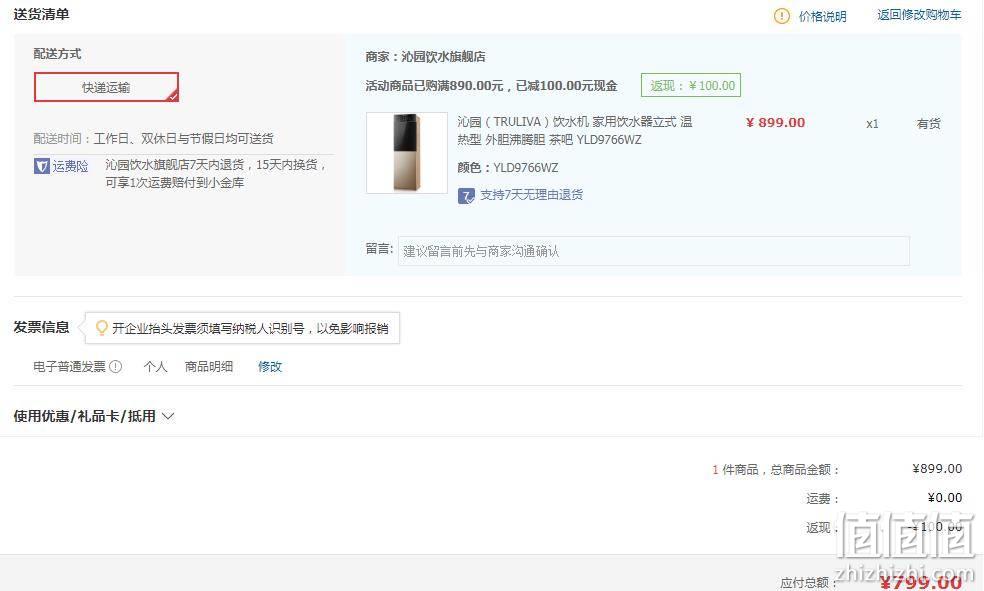The image size is (984, 591).
Task: Open the 运费险 label link
Action: coord(70,166)
